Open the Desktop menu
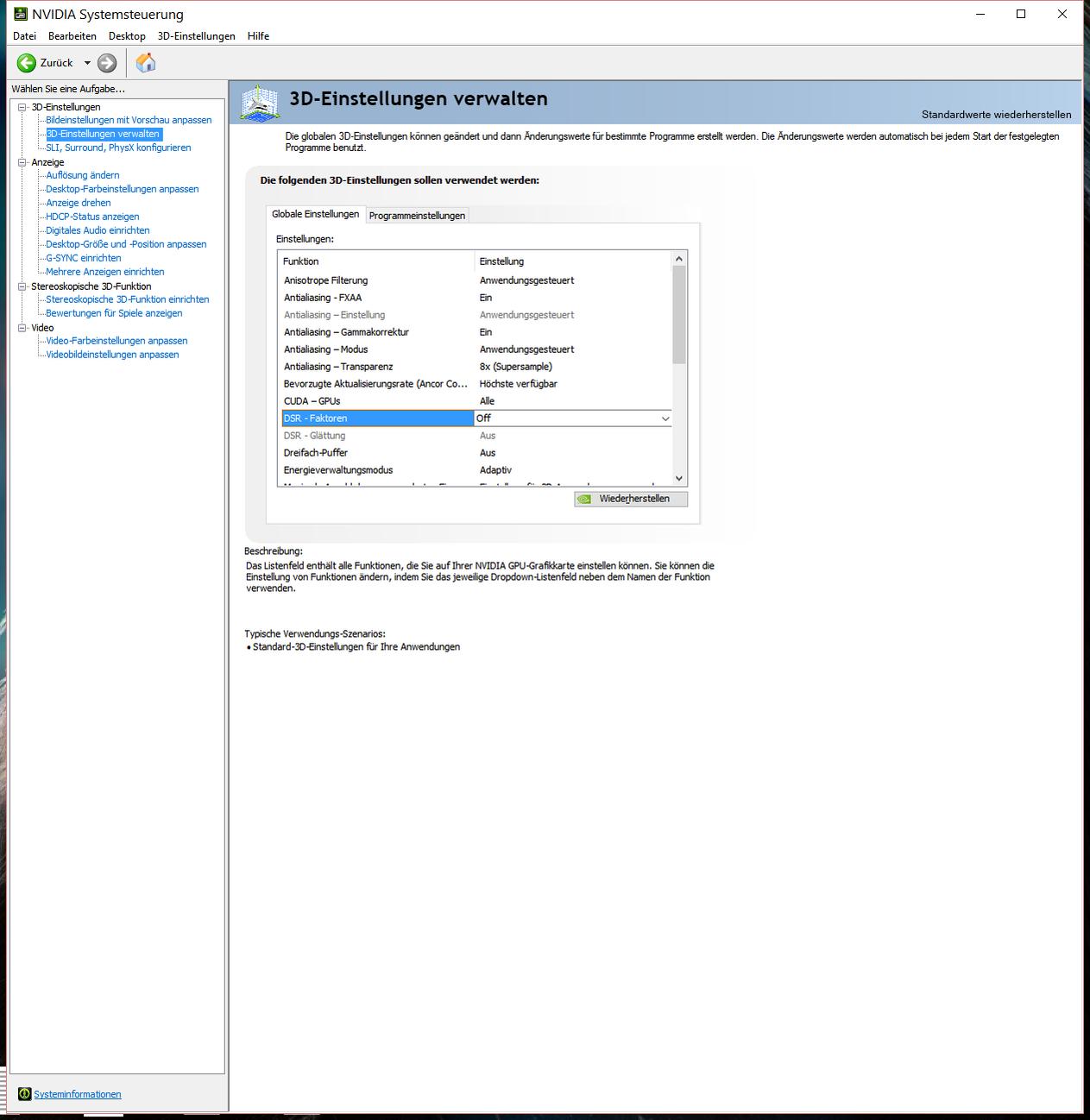 tap(127, 36)
